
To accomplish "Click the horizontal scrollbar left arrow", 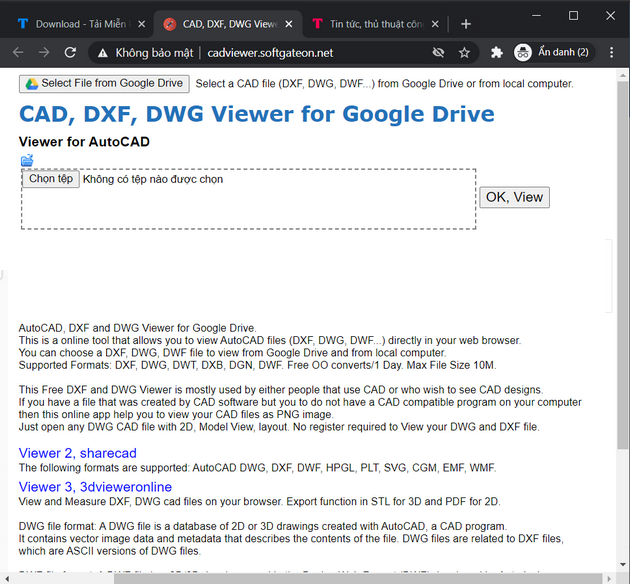I will pyautogui.click(x=6, y=579).
